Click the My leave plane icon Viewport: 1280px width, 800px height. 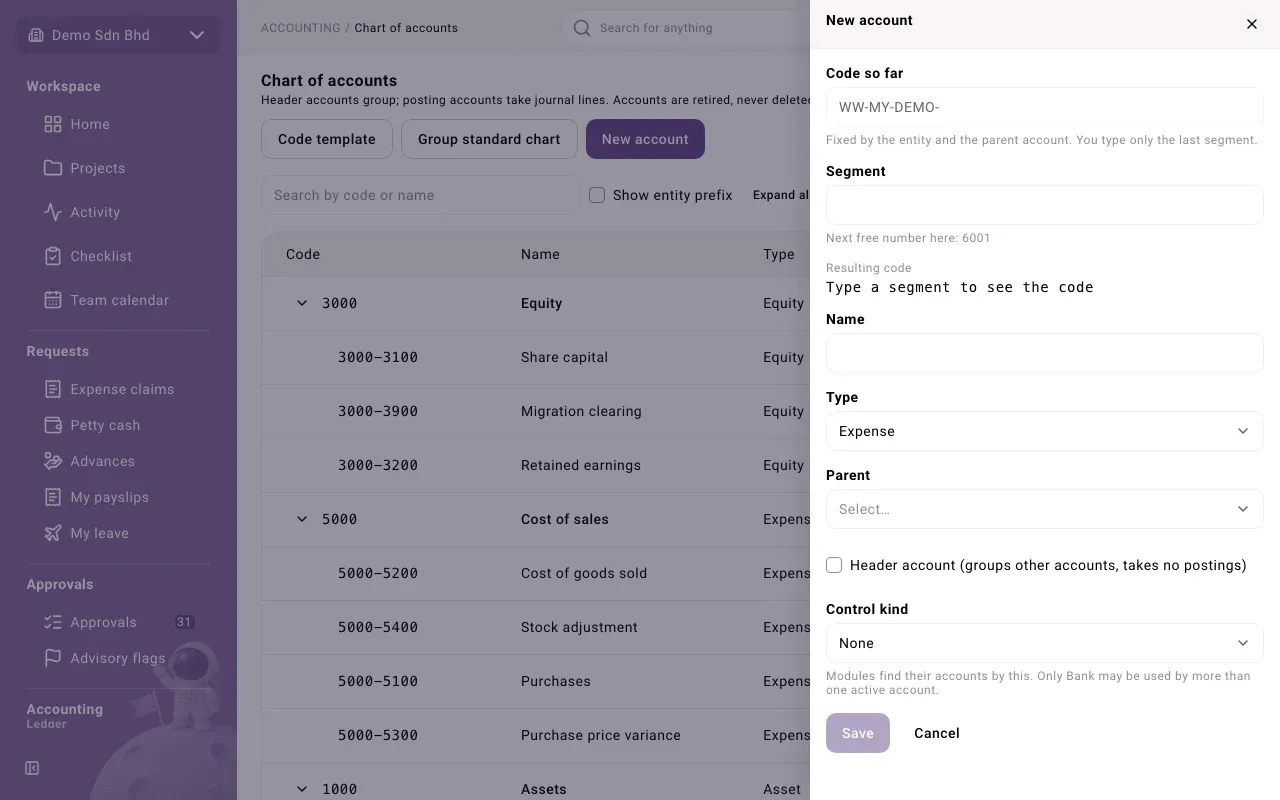pos(53,533)
